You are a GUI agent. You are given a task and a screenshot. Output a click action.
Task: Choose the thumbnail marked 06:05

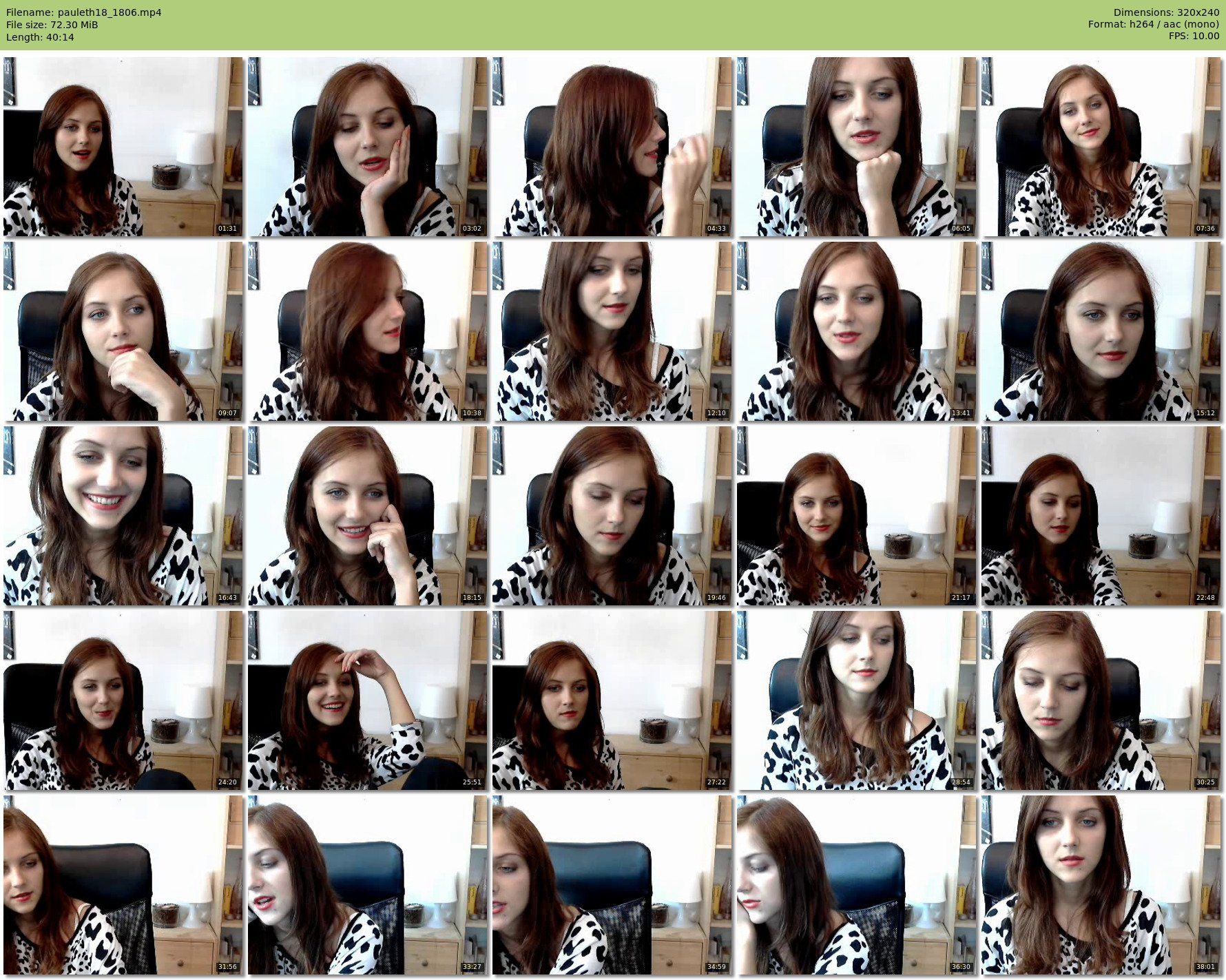(857, 147)
